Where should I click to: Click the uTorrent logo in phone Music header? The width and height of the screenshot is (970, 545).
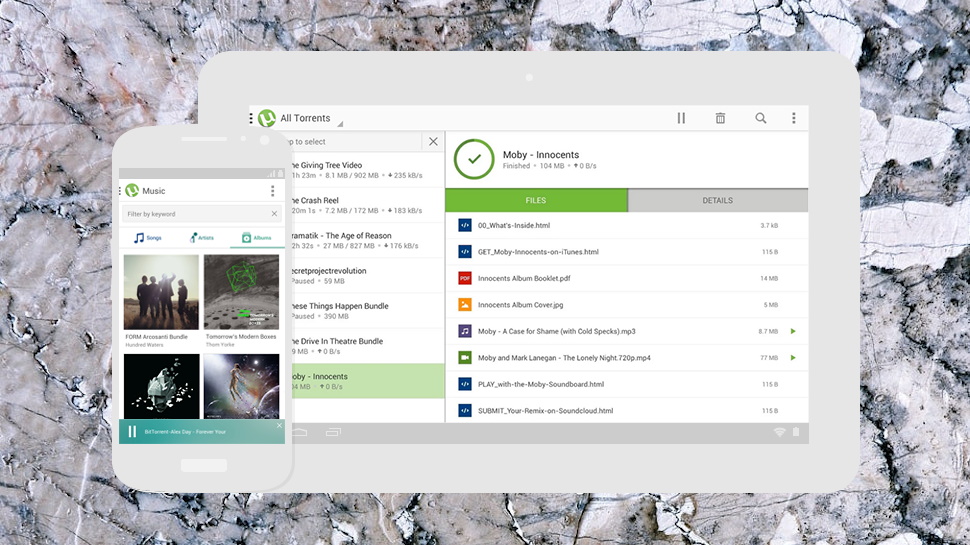(x=132, y=191)
